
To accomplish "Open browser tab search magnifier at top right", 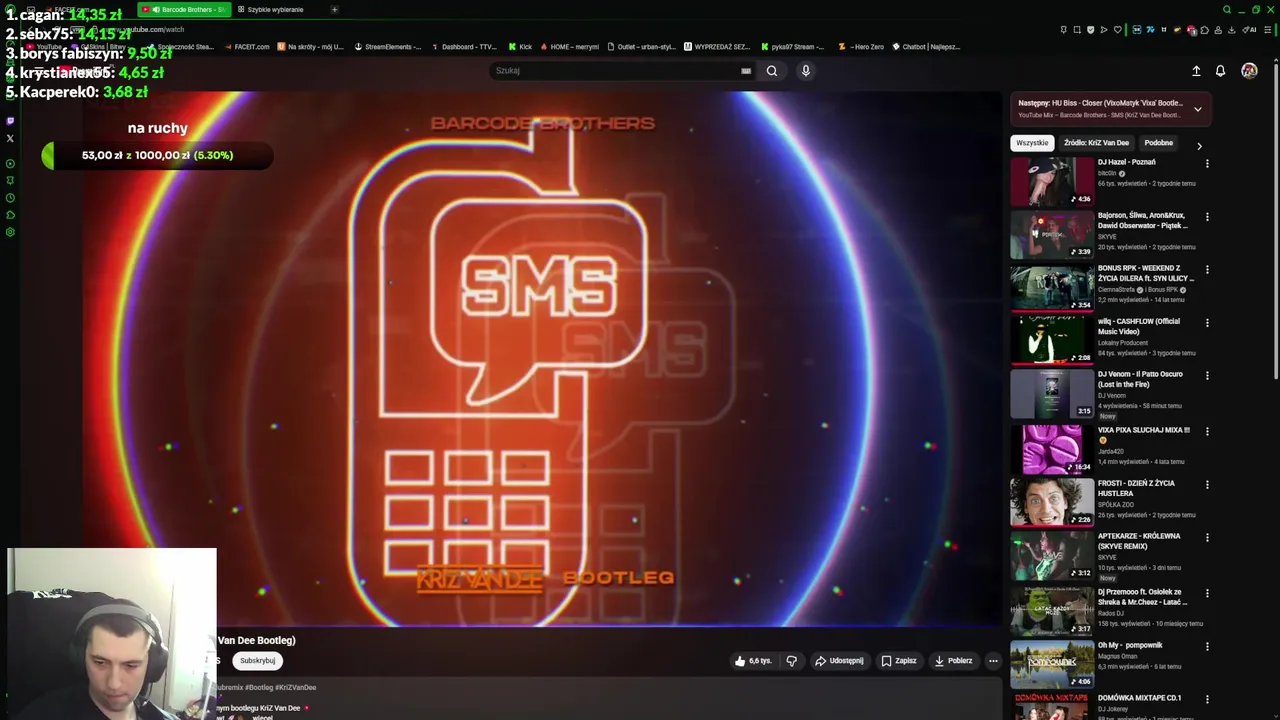I will tap(1227, 9).
